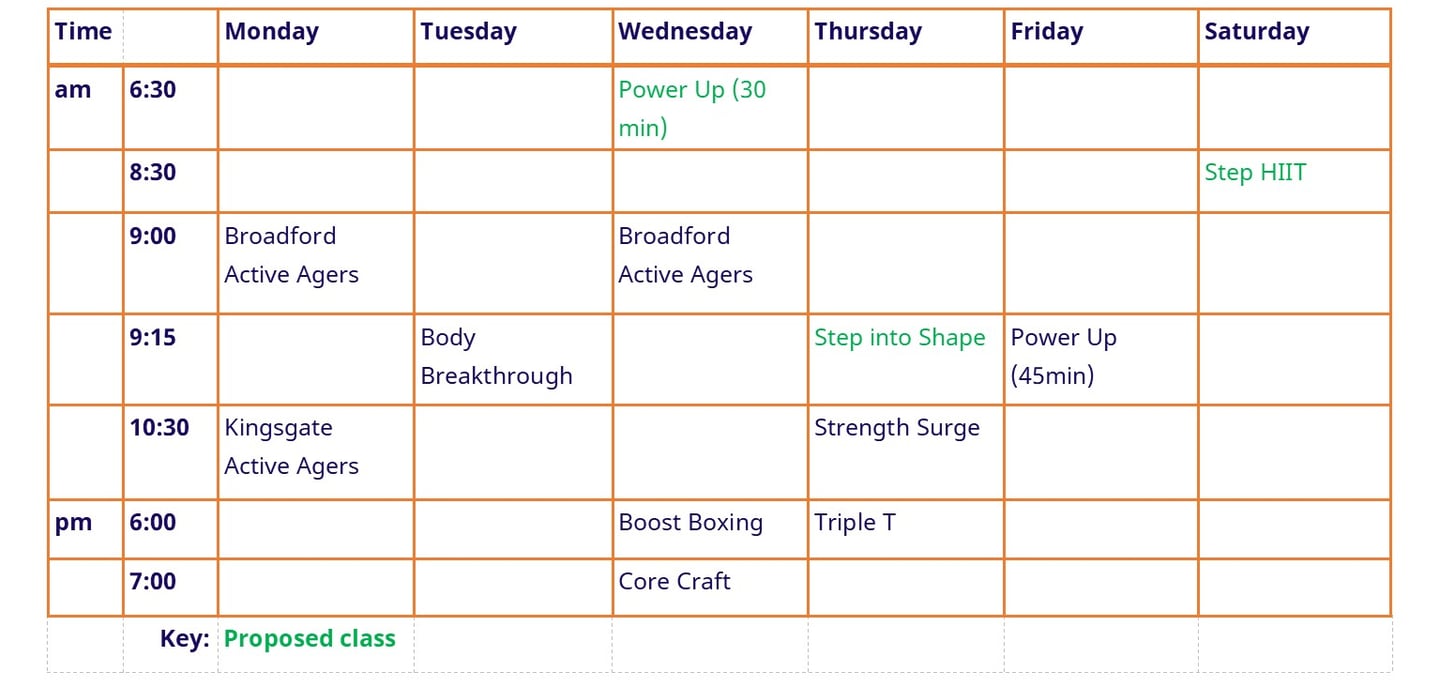Click Broadford Active Agers on Monday

coord(291,255)
